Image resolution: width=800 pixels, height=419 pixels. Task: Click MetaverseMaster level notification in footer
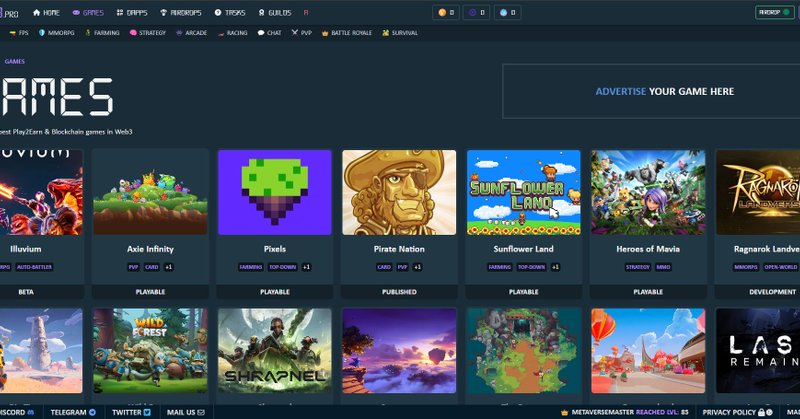[624, 412]
